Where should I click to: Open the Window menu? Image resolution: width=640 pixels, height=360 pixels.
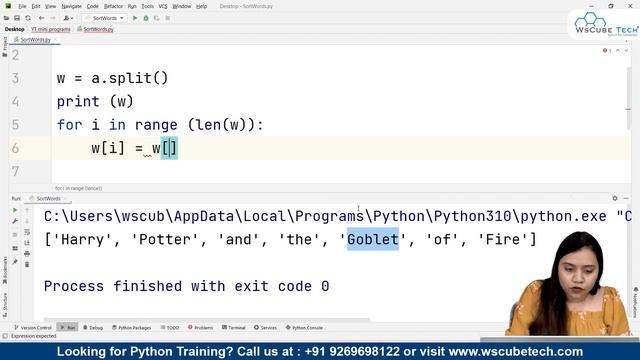(x=182, y=6)
